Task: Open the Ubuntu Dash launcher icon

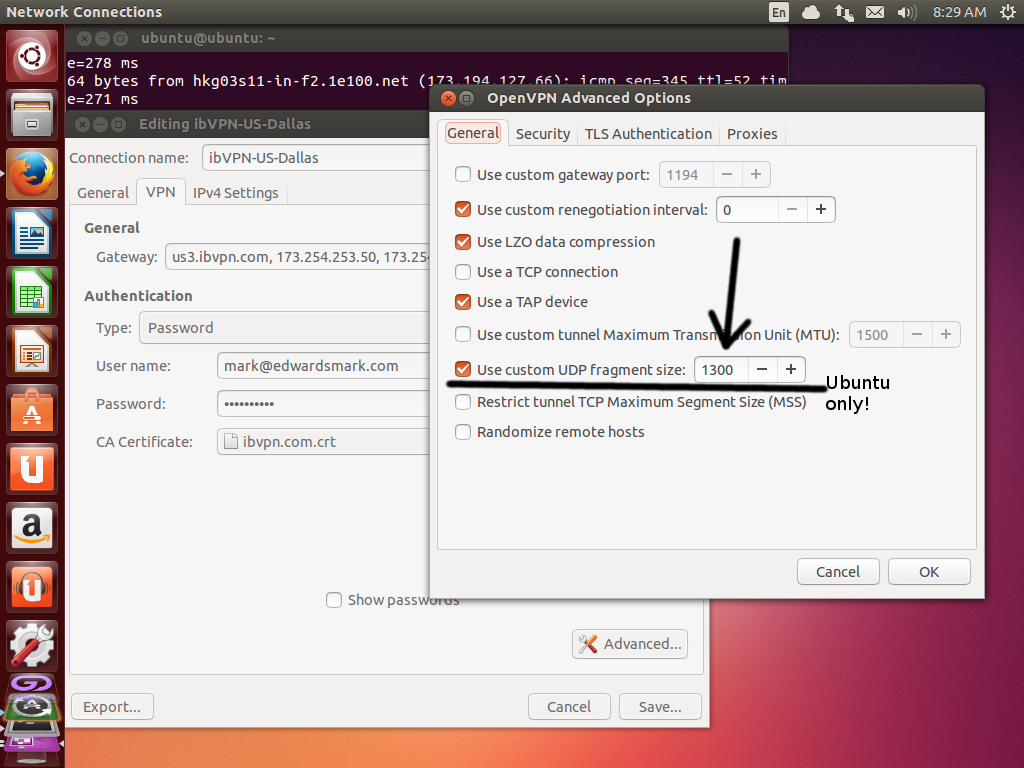Action: pos(32,56)
